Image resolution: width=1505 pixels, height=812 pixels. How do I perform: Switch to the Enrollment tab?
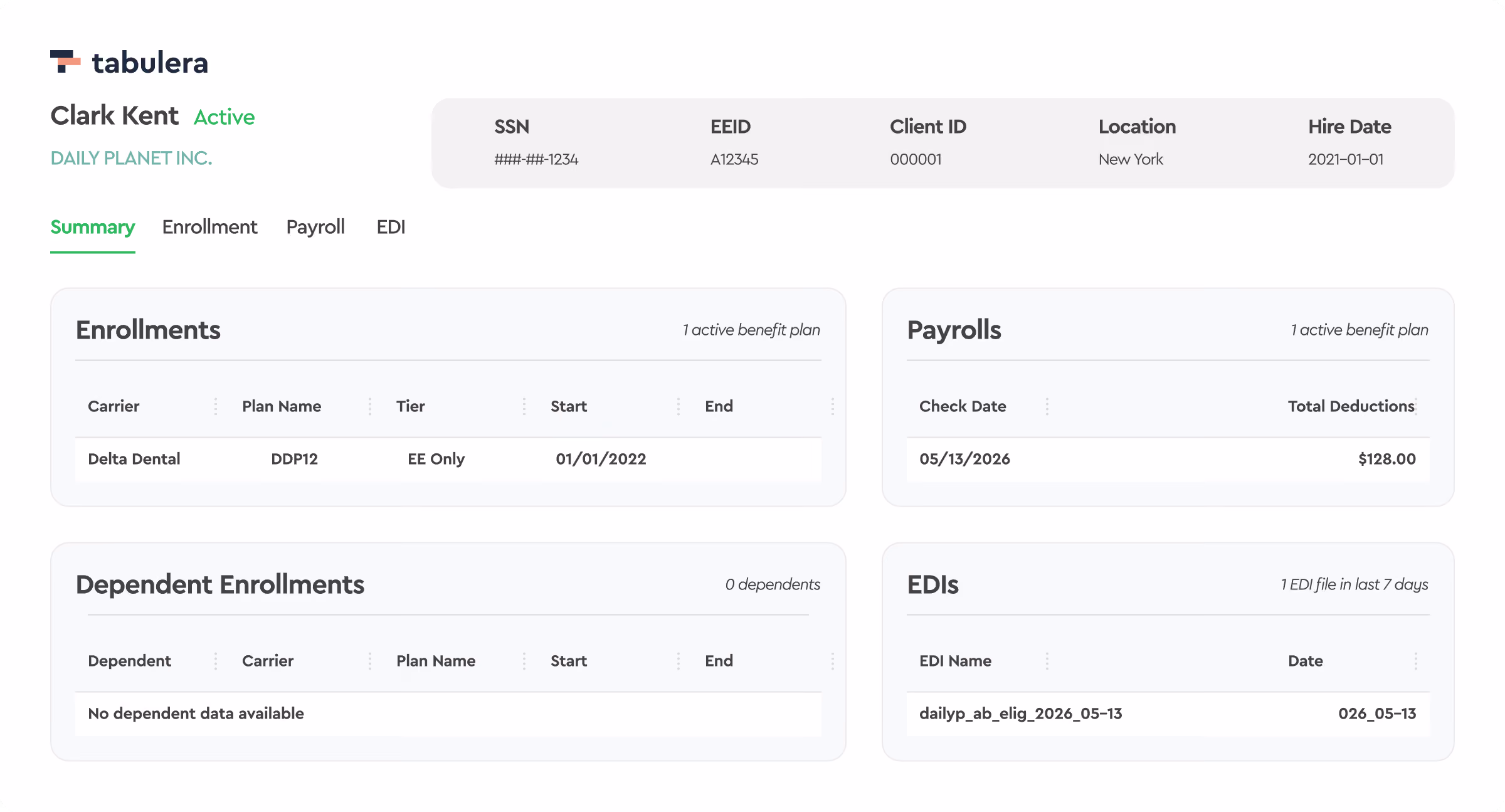point(209,227)
